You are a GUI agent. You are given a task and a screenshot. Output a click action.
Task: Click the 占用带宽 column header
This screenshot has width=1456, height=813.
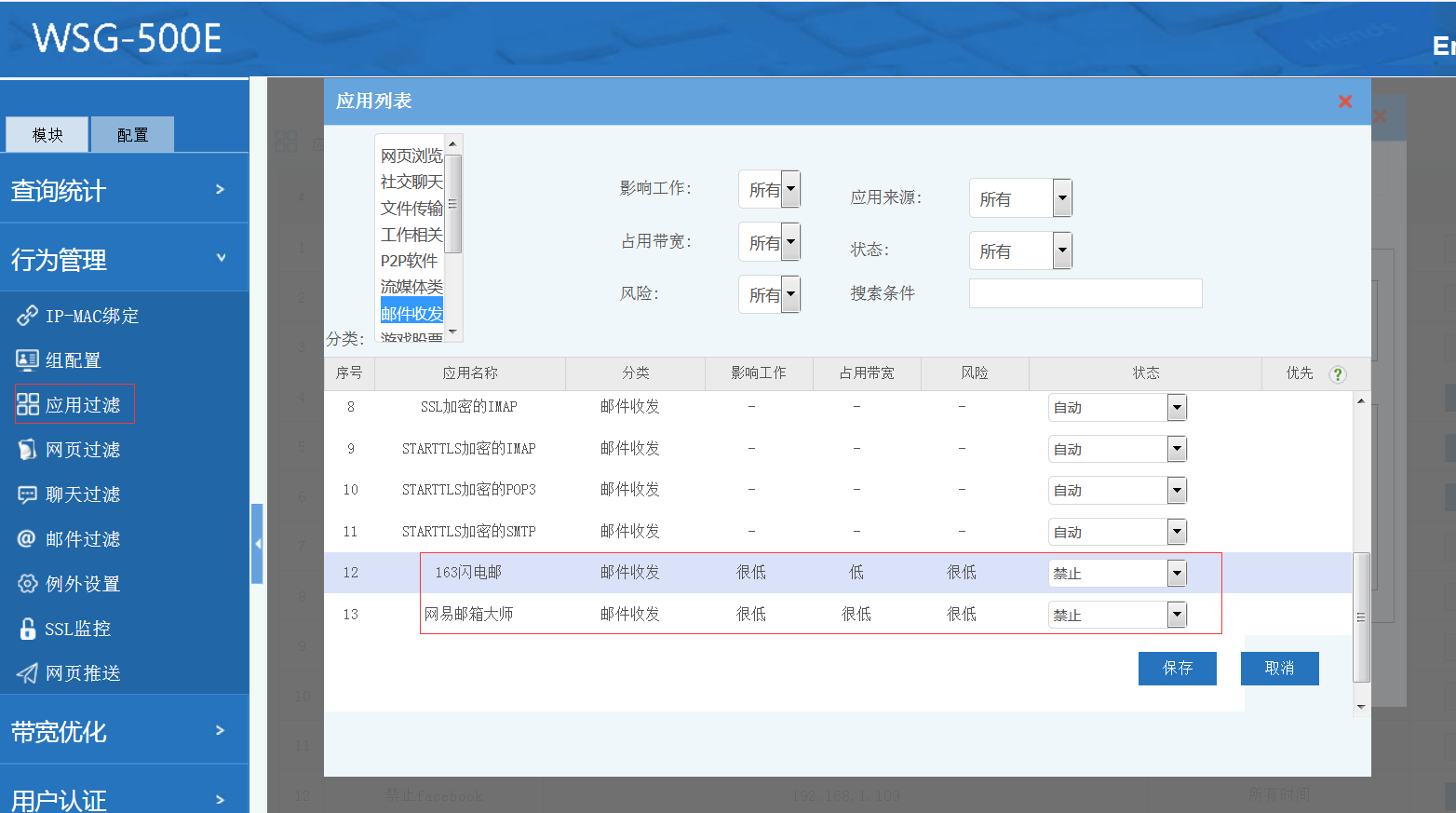(867, 373)
